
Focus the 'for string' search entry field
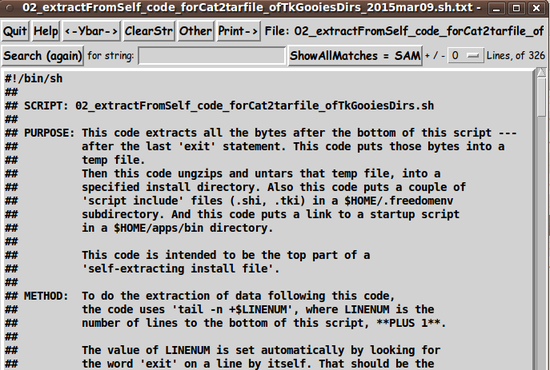coord(212,56)
